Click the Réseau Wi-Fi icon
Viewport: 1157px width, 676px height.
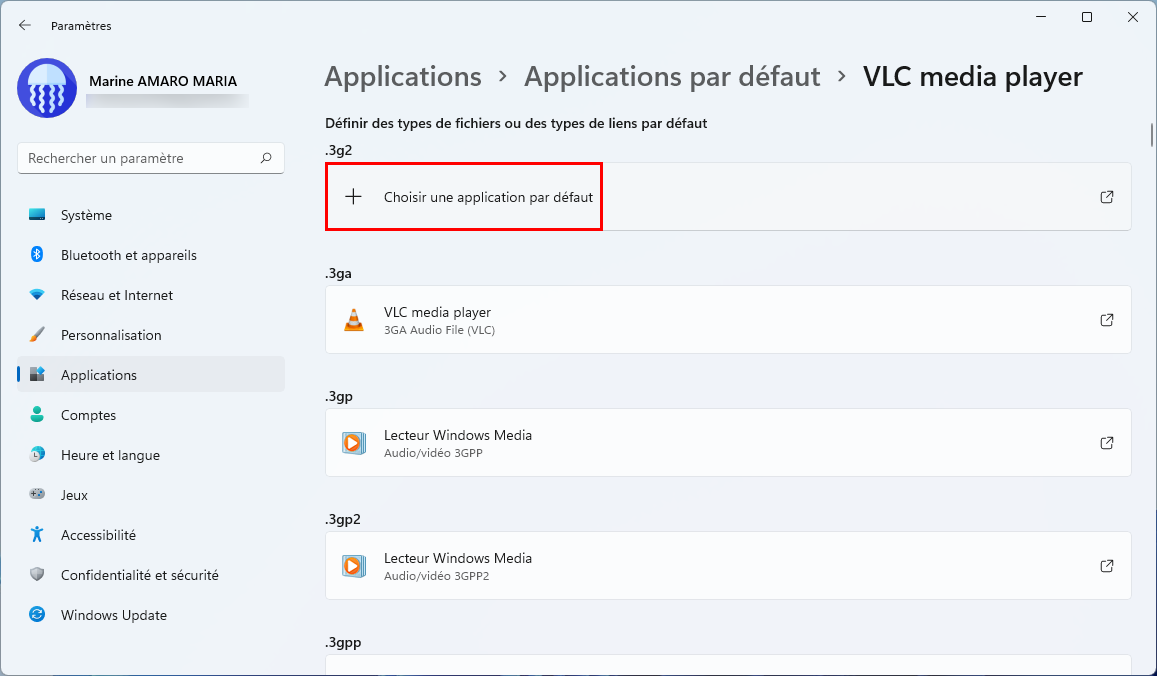pos(37,294)
